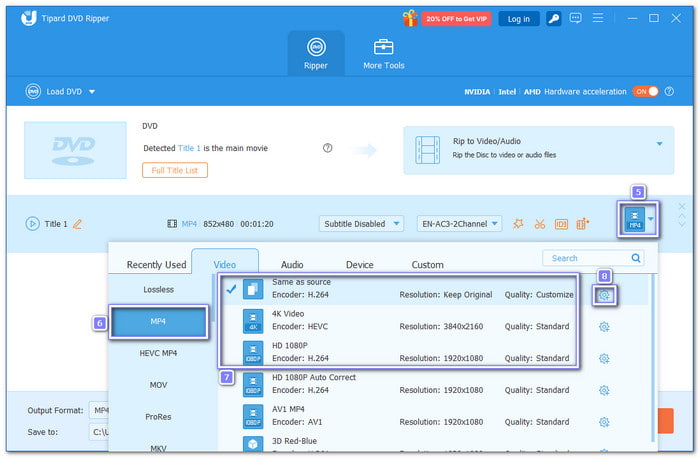Open the feedback chat icon
Screen dimensions: 700x458
(x=575, y=18)
